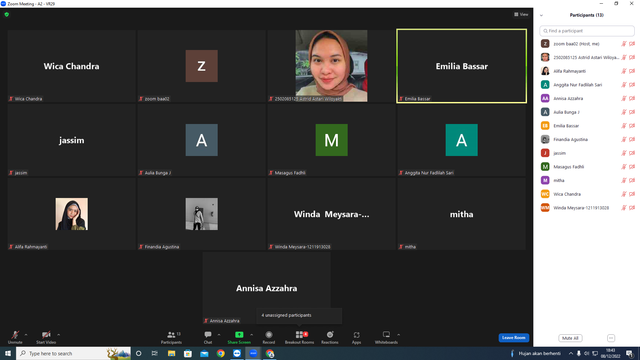Screen dimensions: 640x360
Task: Click Annisa Azzahra's video tile
Action: pyautogui.click(x=267, y=288)
